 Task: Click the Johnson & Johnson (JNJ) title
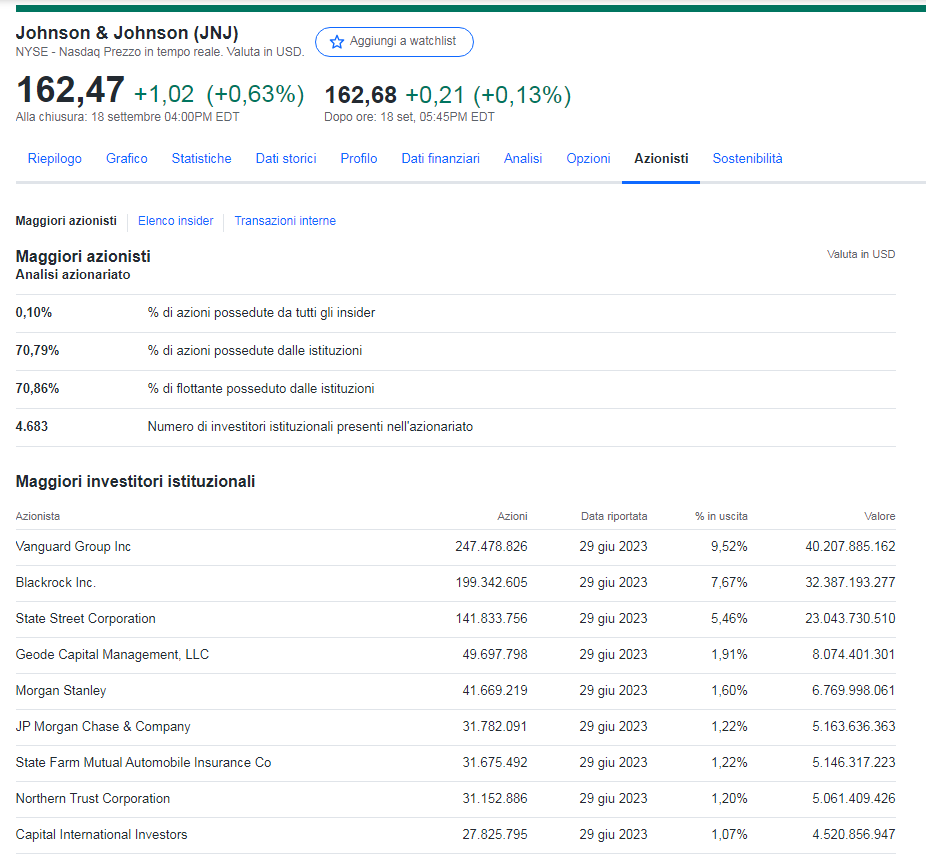(127, 33)
